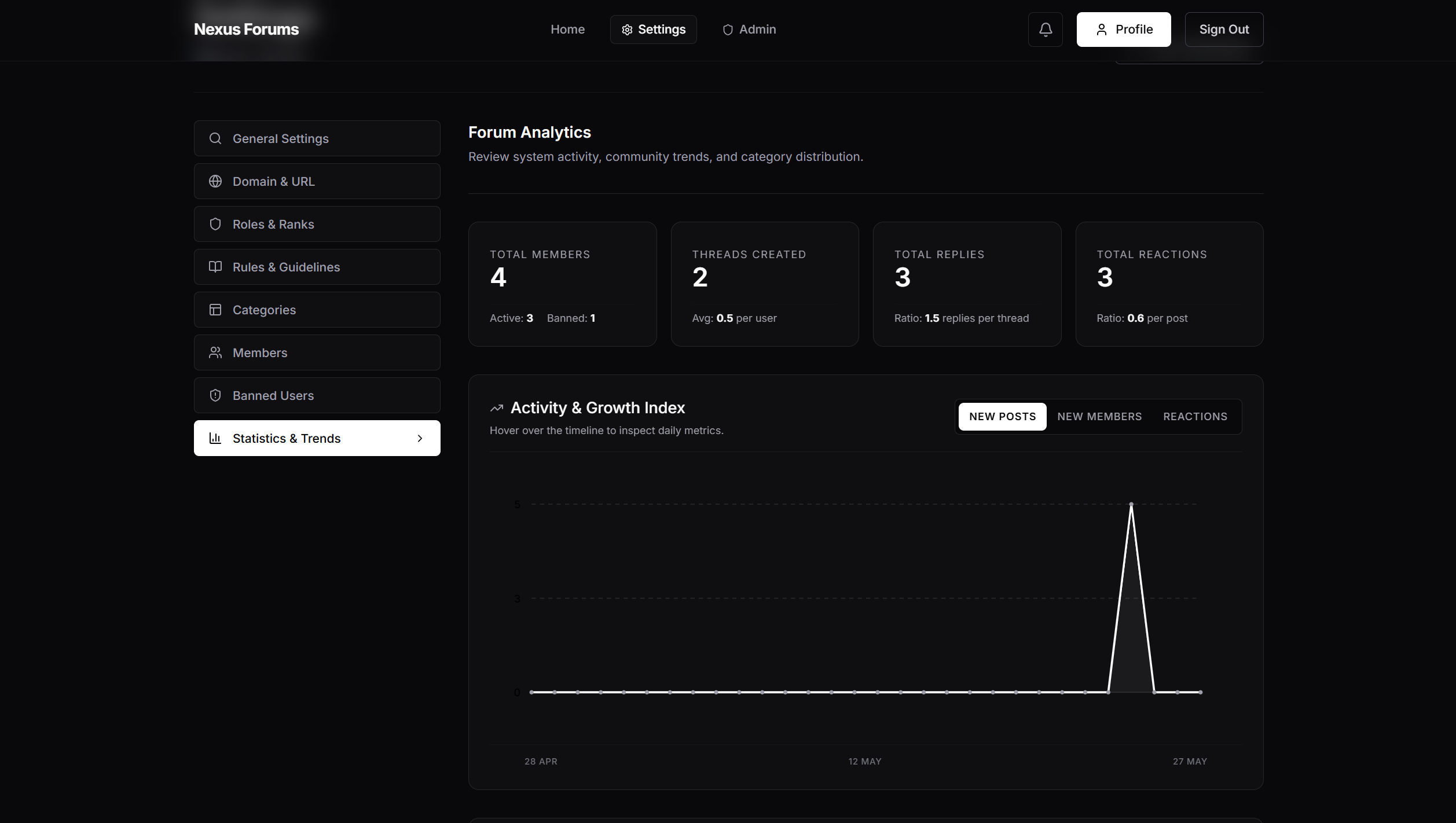Click the Total Reactions card
The image size is (1456, 823).
pos(1169,284)
